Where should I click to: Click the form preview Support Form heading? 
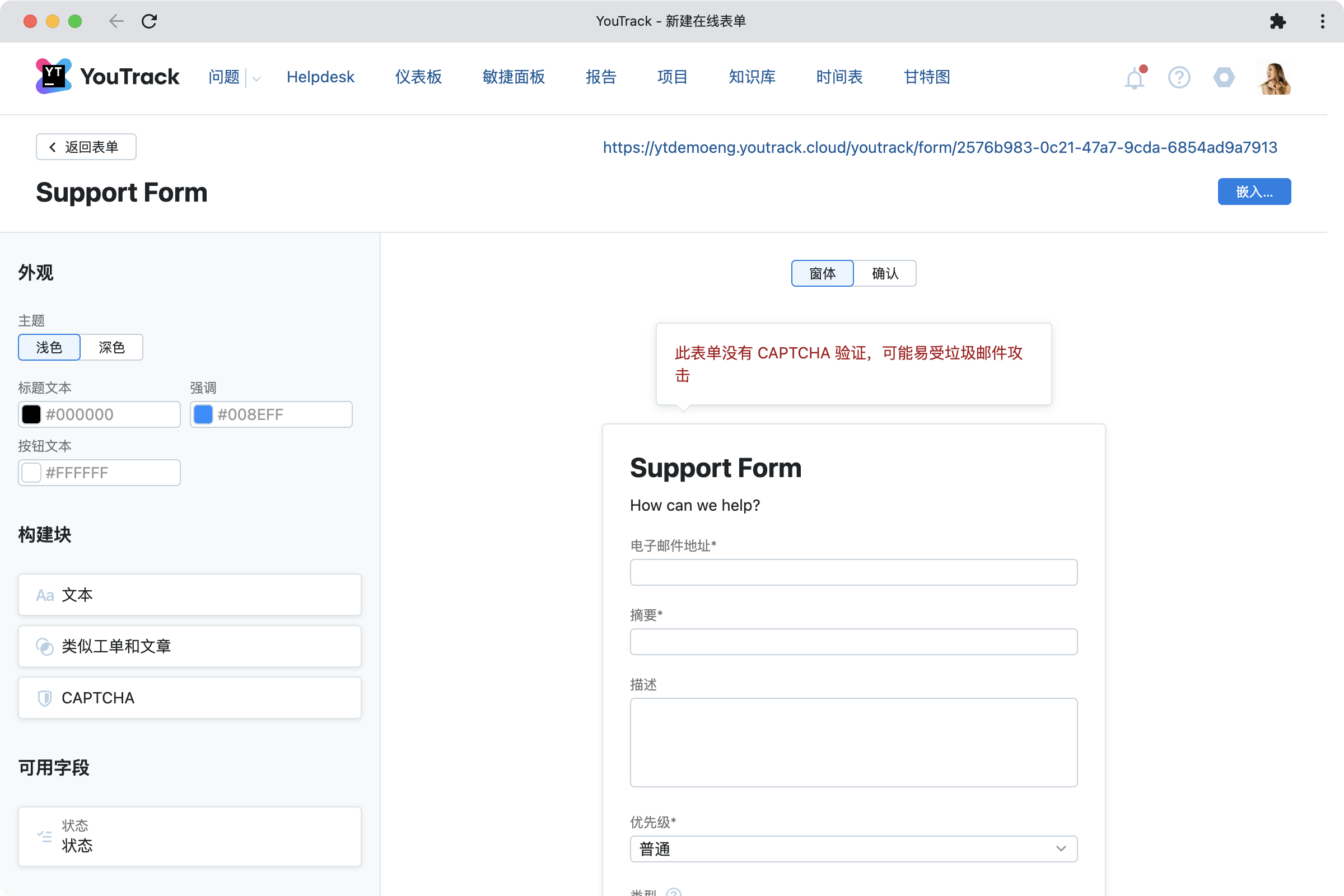[716, 468]
